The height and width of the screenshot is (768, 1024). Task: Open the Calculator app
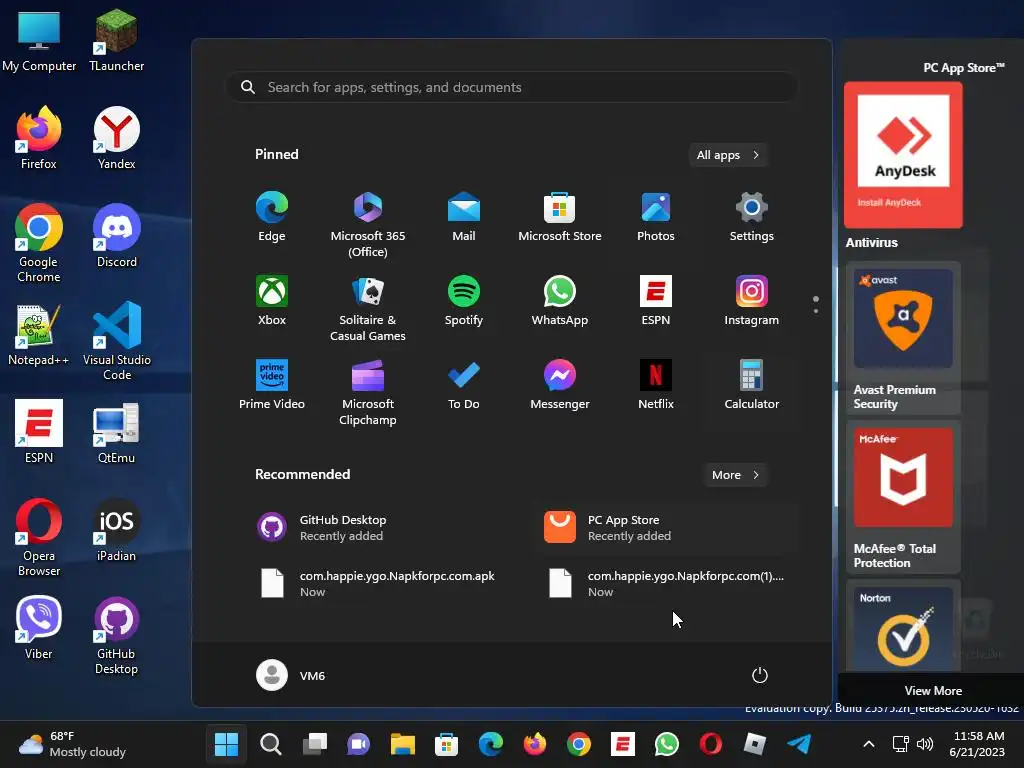(752, 385)
